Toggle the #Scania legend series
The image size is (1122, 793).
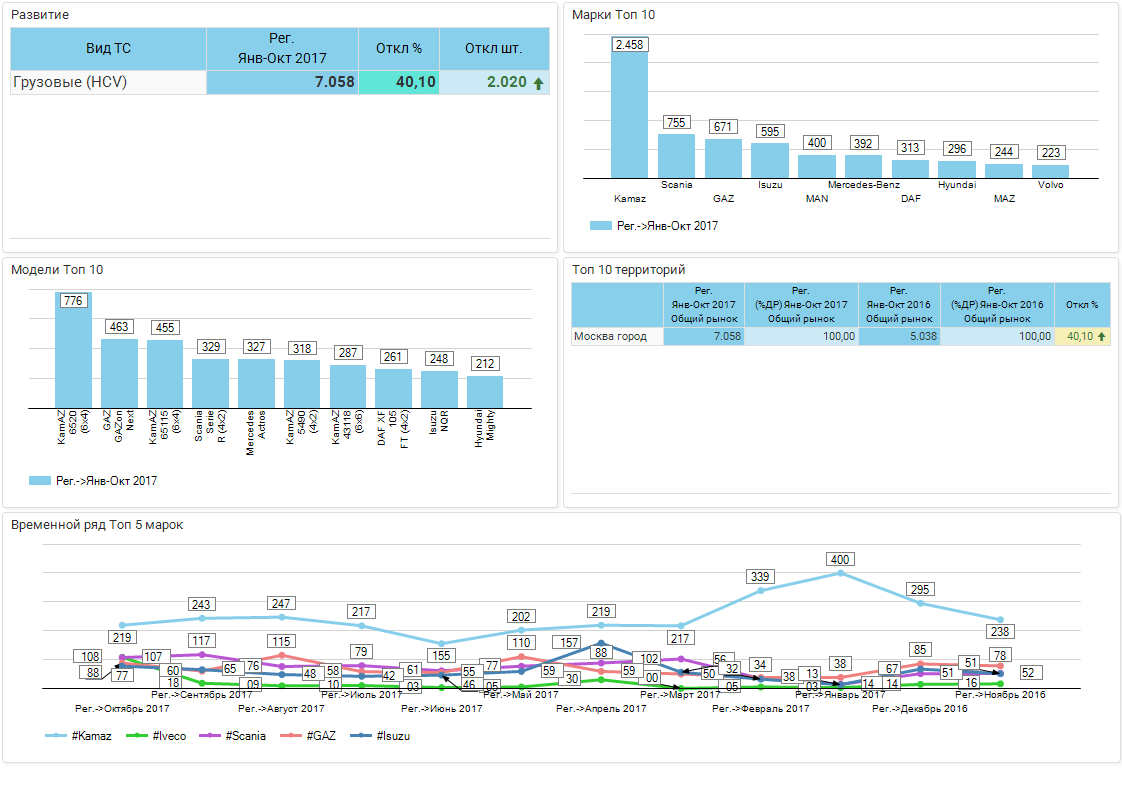click(233, 736)
